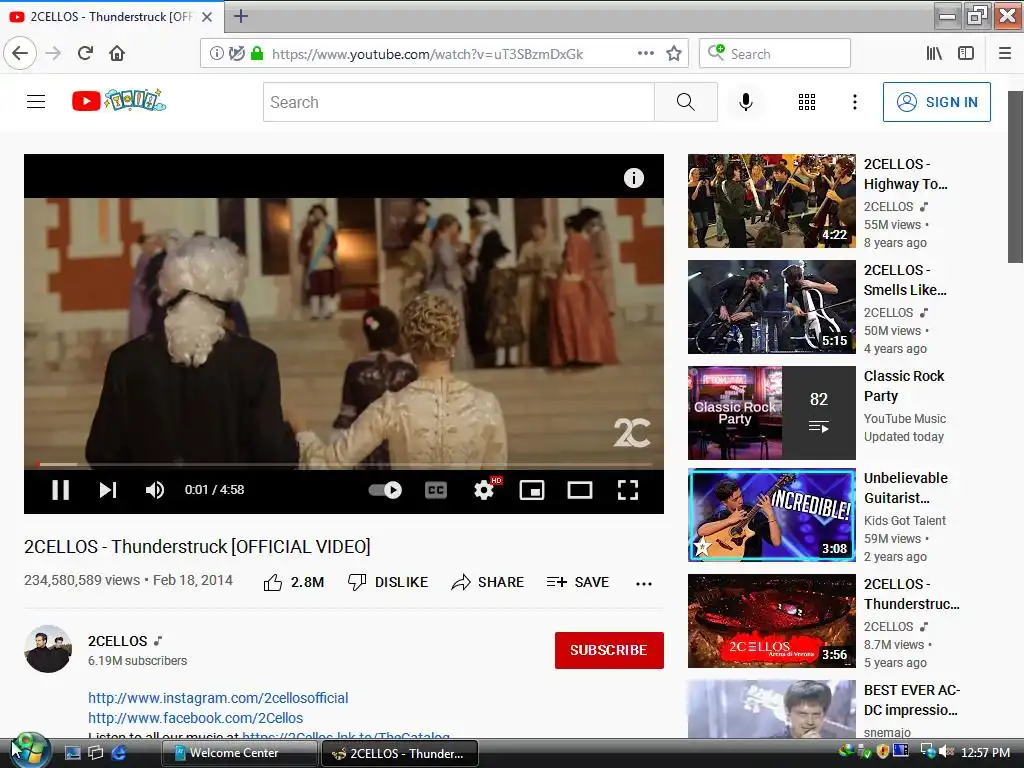Click the YouTube search magnifier button
This screenshot has width=1024, height=768.
[686, 102]
